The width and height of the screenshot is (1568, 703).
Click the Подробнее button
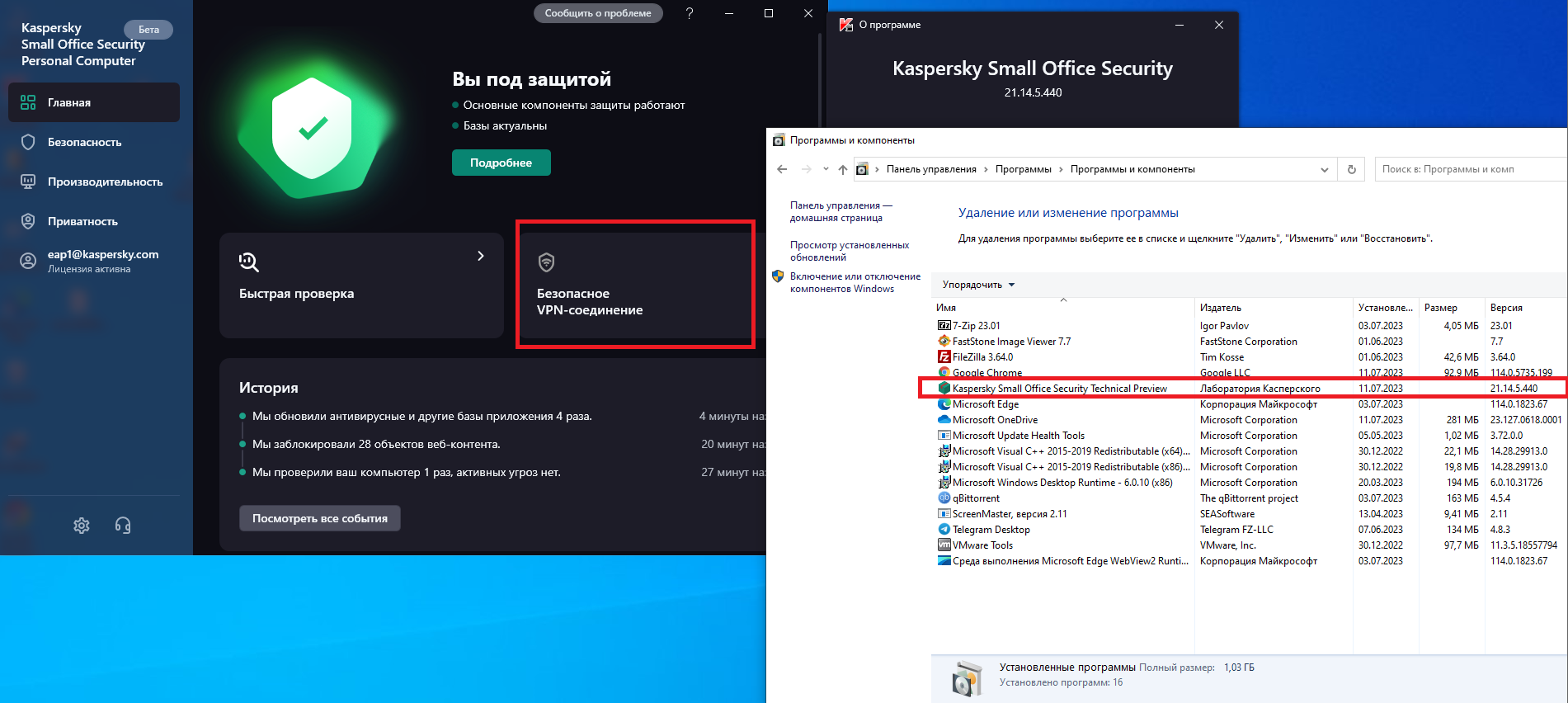pyautogui.click(x=501, y=163)
